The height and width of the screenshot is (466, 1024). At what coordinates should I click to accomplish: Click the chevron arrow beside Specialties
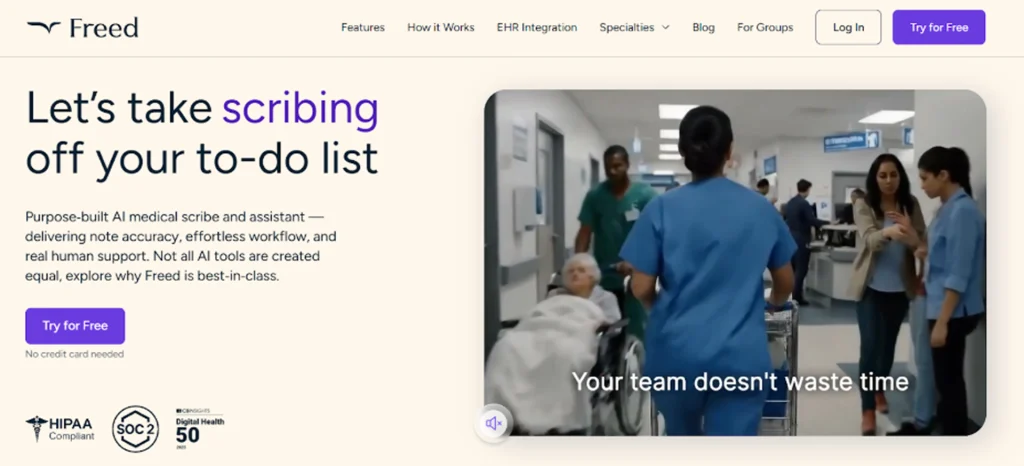pos(665,28)
